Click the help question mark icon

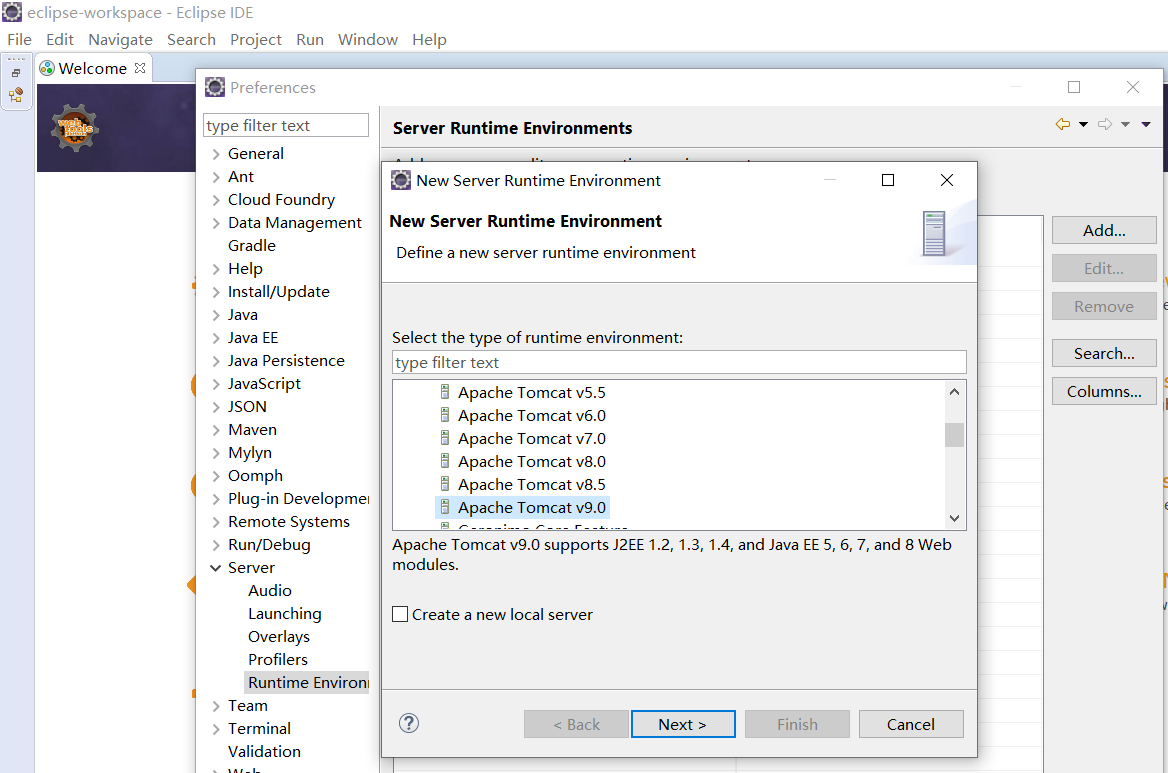pyautogui.click(x=409, y=723)
